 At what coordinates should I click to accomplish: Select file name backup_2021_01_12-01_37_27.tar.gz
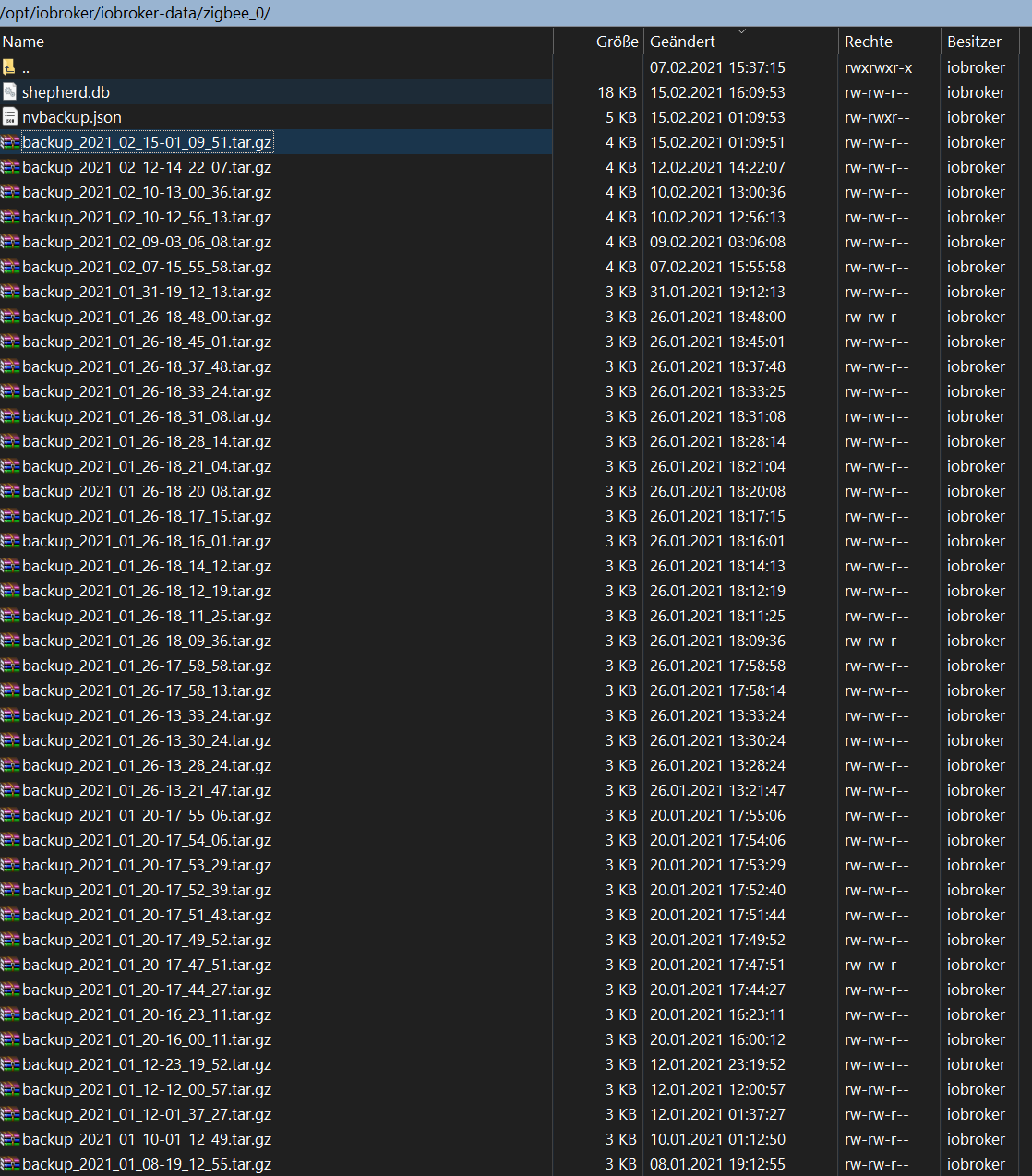point(147,1114)
